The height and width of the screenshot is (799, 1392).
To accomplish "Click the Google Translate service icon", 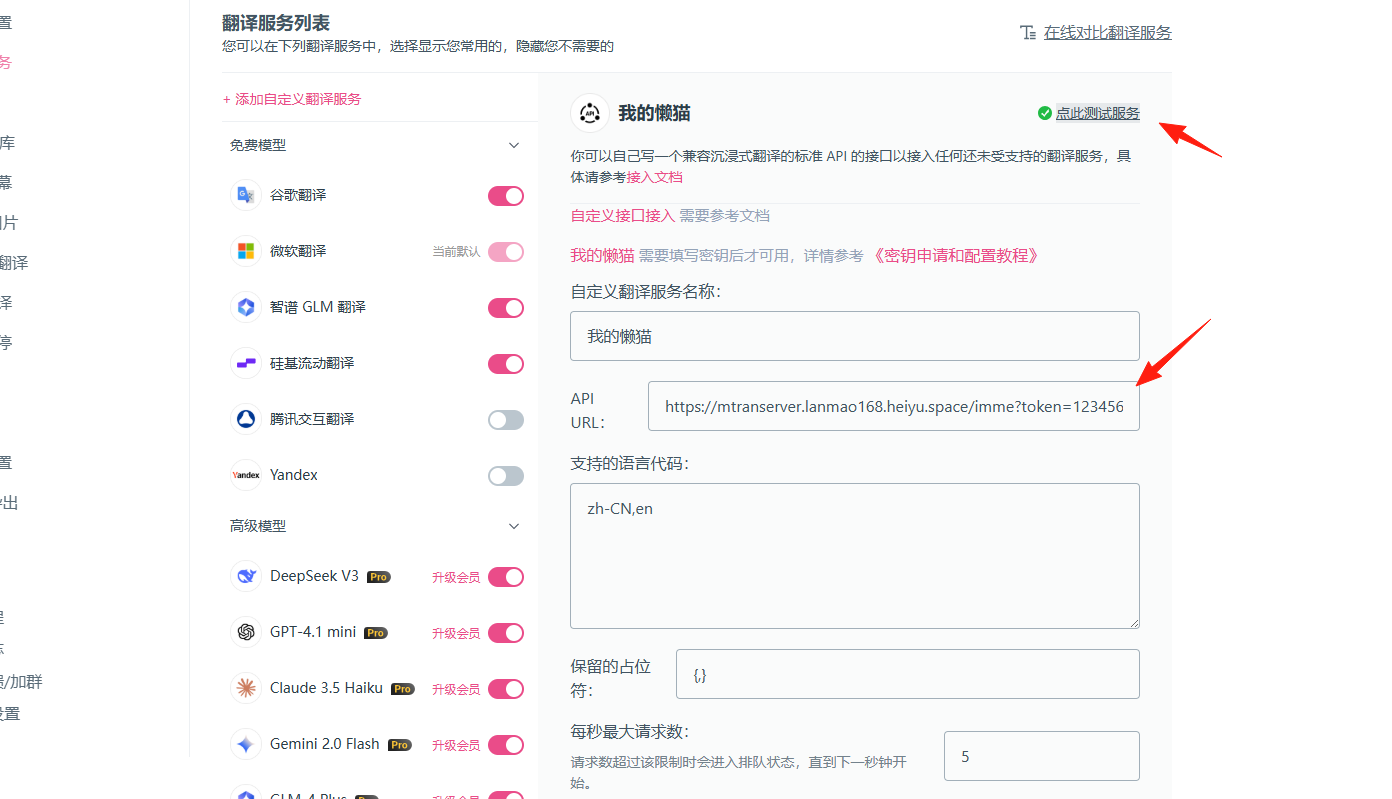I will pyautogui.click(x=246, y=195).
